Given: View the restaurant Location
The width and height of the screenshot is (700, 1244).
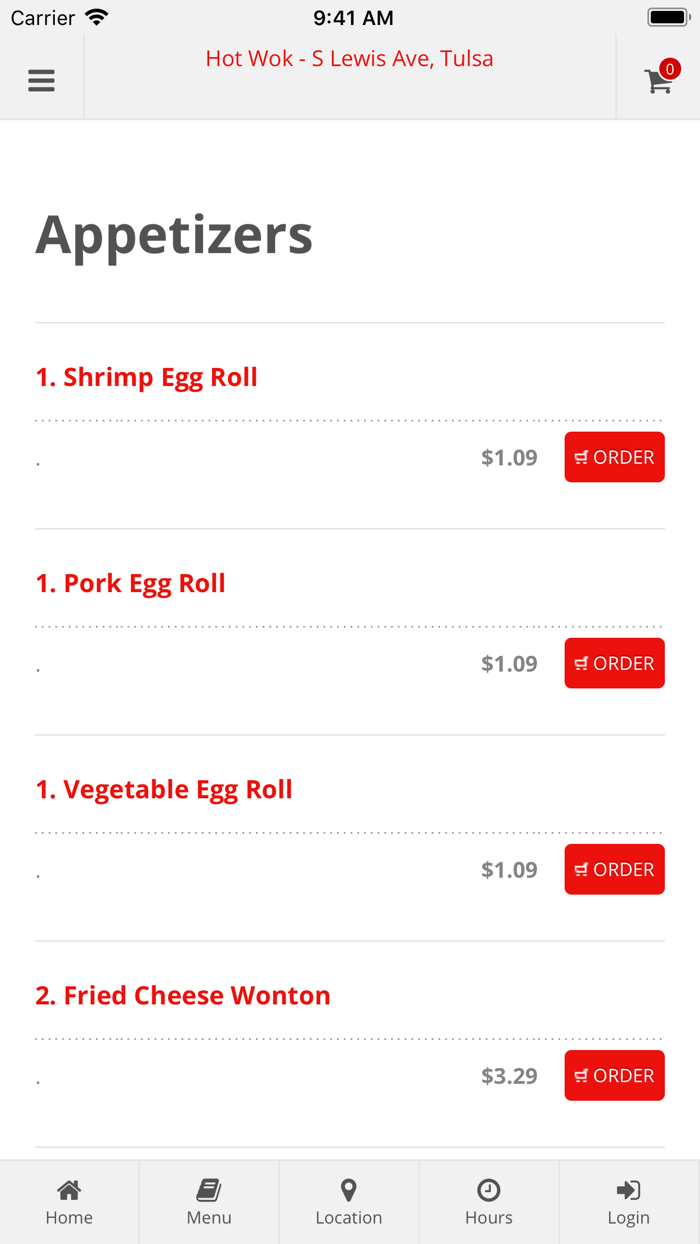Looking at the screenshot, I should click(349, 1200).
